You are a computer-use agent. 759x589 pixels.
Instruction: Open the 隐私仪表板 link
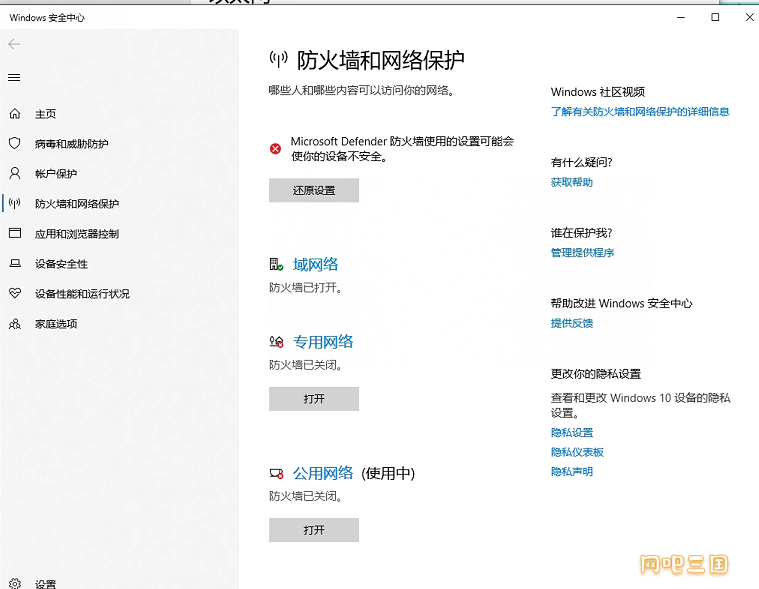click(x=577, y=452)
